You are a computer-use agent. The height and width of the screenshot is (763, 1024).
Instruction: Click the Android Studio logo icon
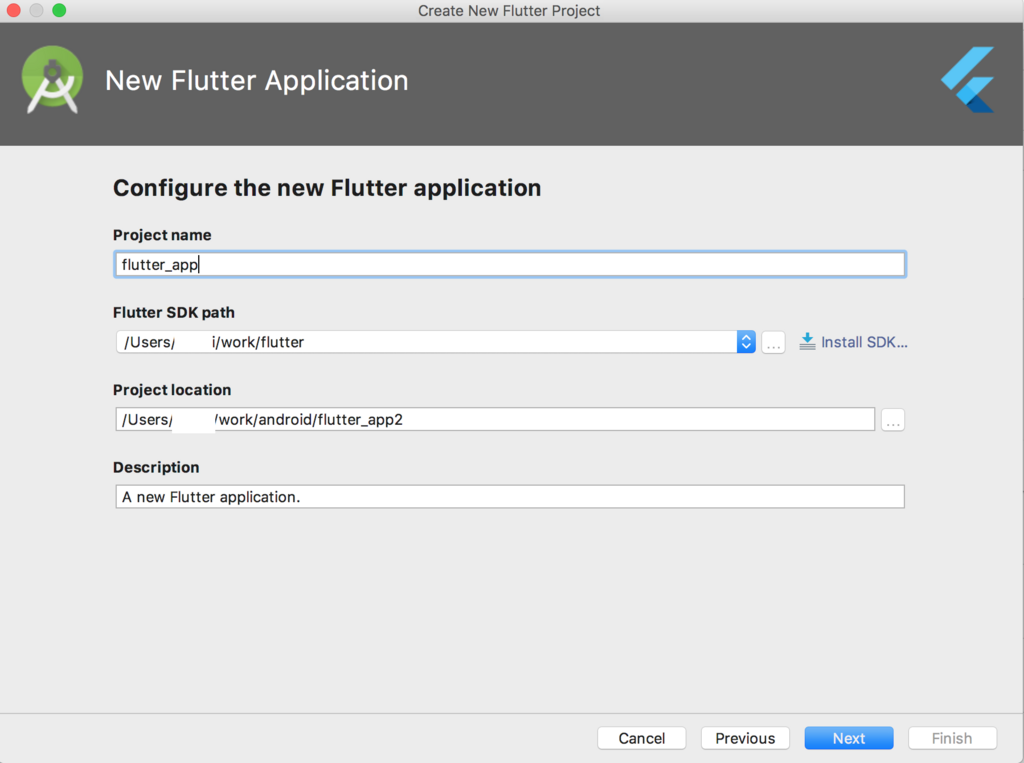(x=52, y=80)
